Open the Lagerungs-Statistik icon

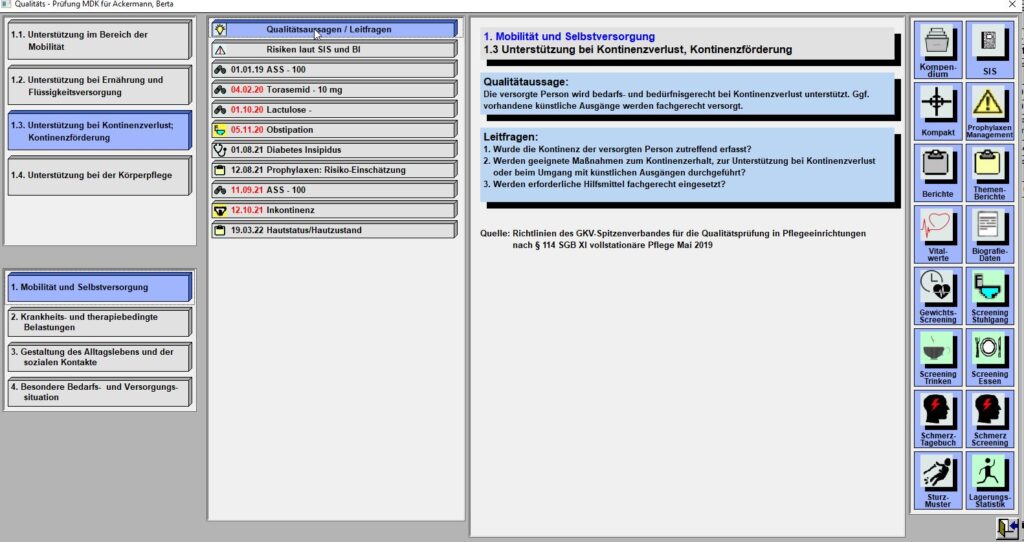[989, 479]
